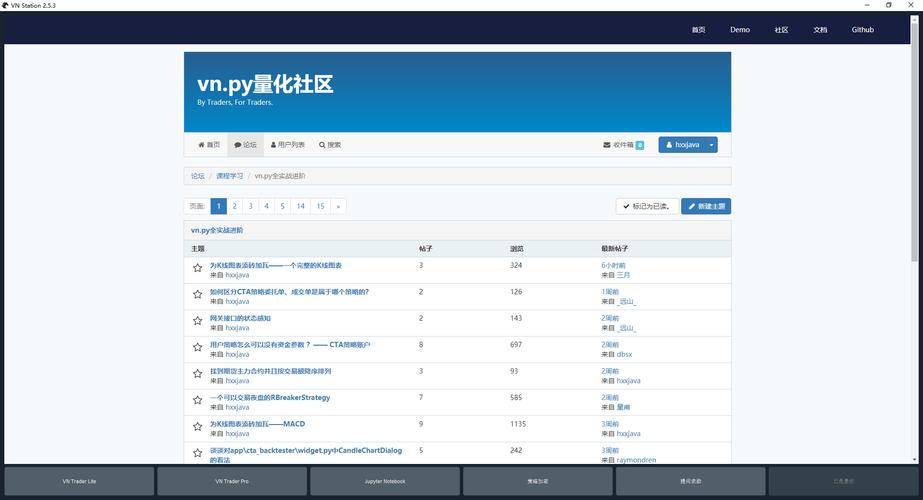Viewport: 923px width, 500px height.
Task: Open topic 如何区分CTA策略委托单
Action: click(289, 292)
